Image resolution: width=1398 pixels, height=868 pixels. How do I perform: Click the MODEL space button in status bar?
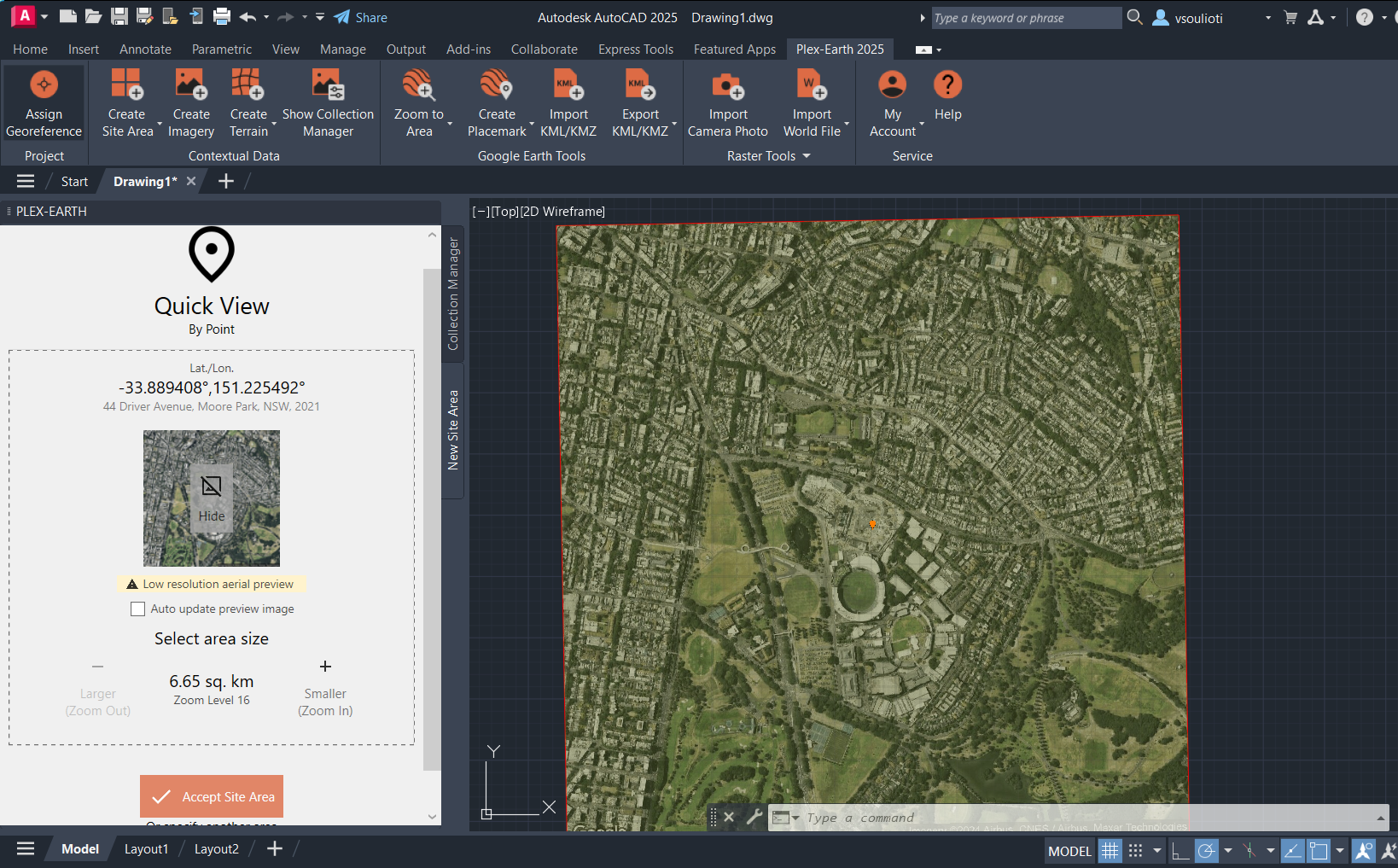click(1069, 851)
